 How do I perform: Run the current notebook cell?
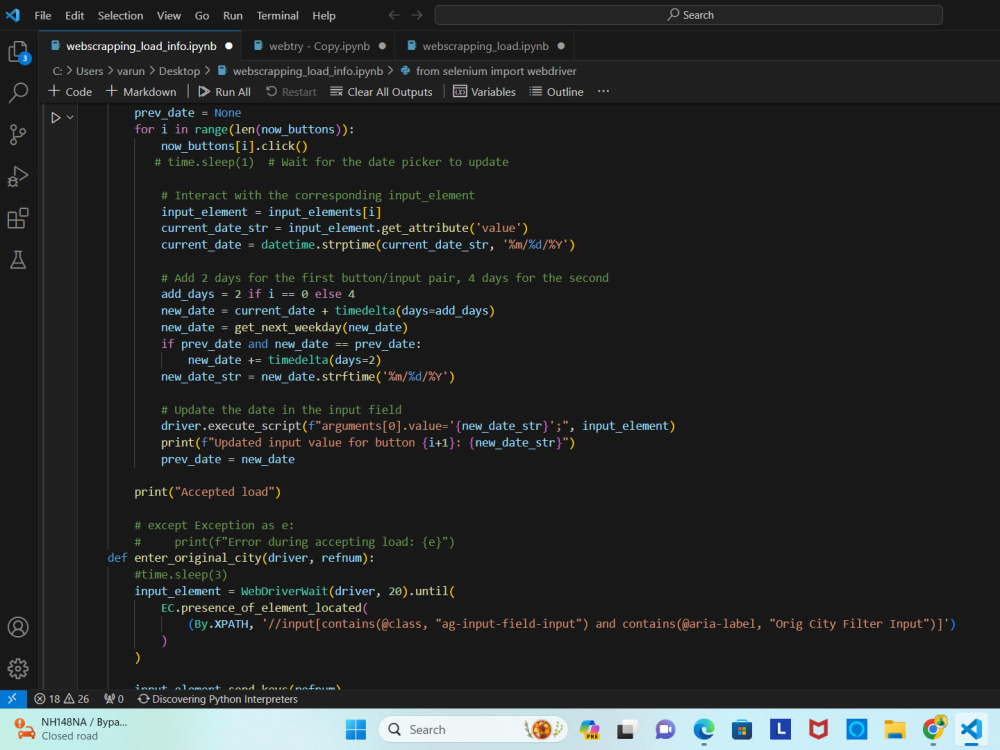click(55, 117)
